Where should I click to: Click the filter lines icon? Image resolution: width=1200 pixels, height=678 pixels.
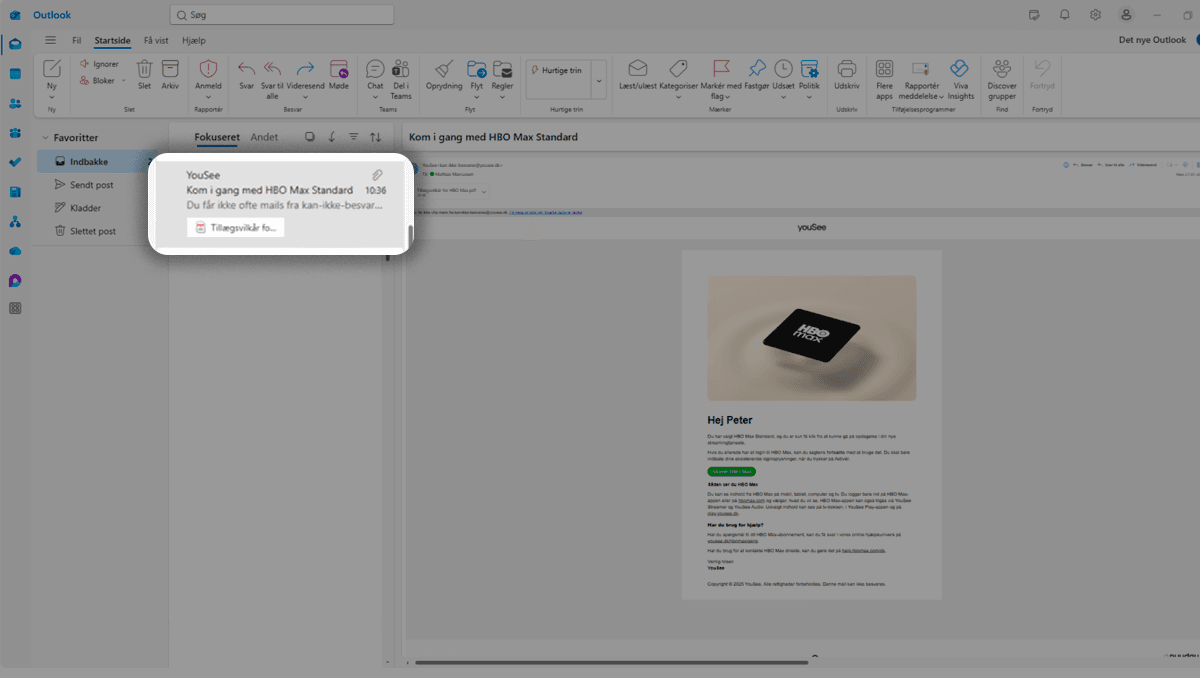(353, 137)
